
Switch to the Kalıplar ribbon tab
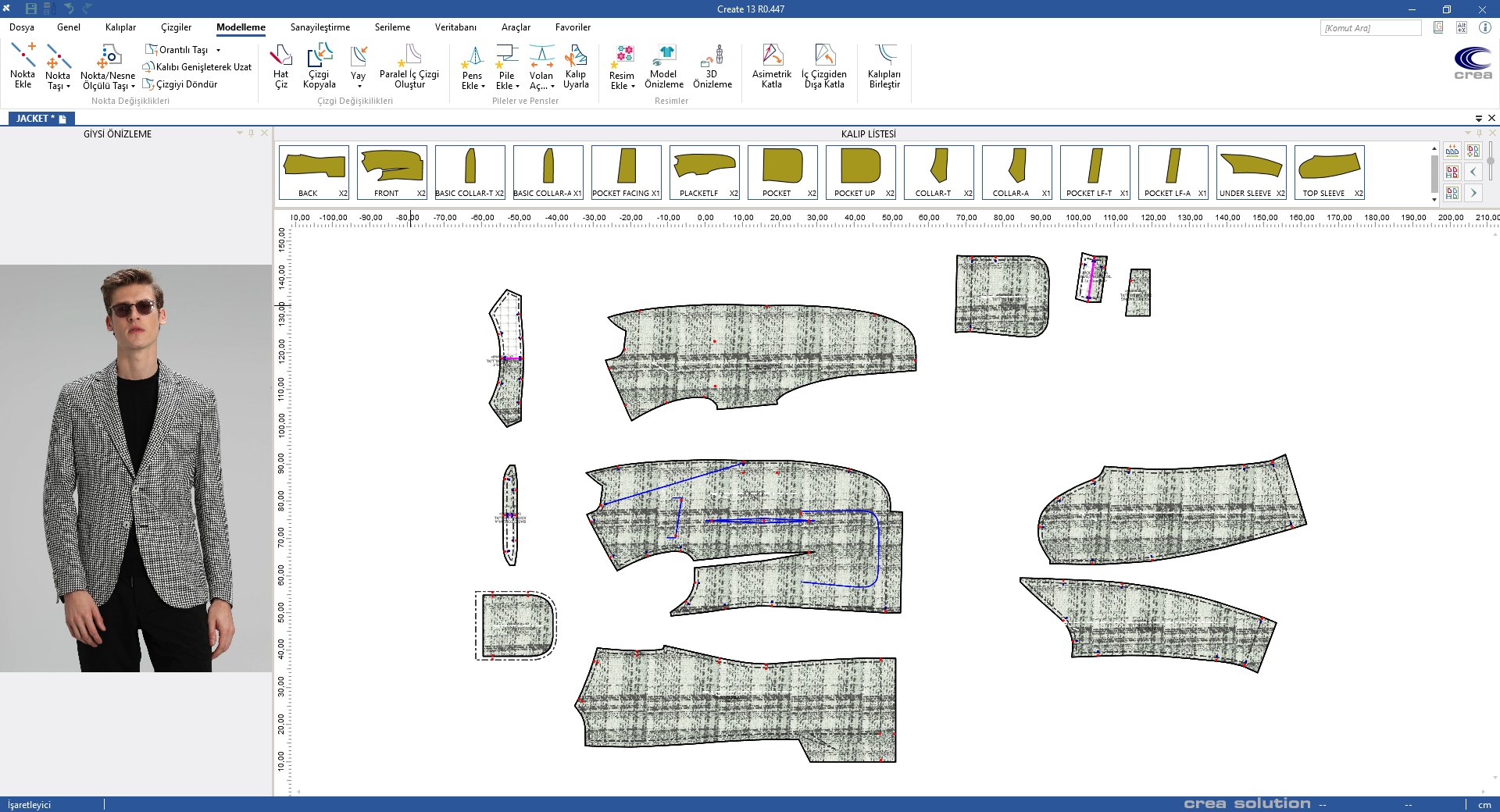(120, 27)
